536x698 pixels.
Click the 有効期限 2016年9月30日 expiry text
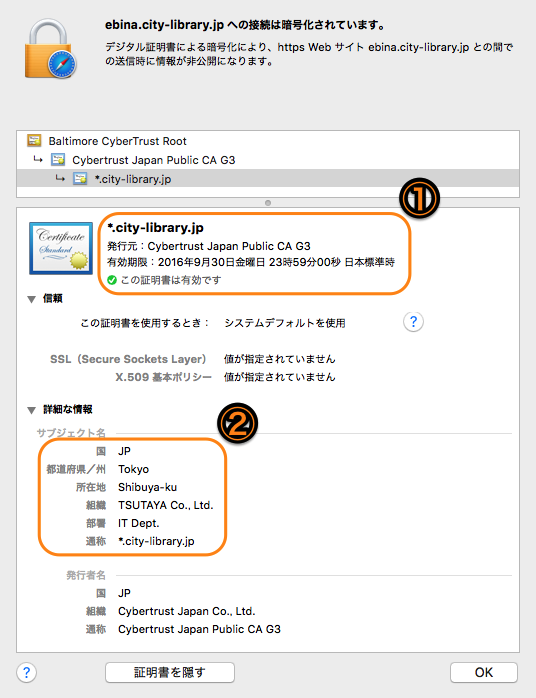click(x=251, y=262)
